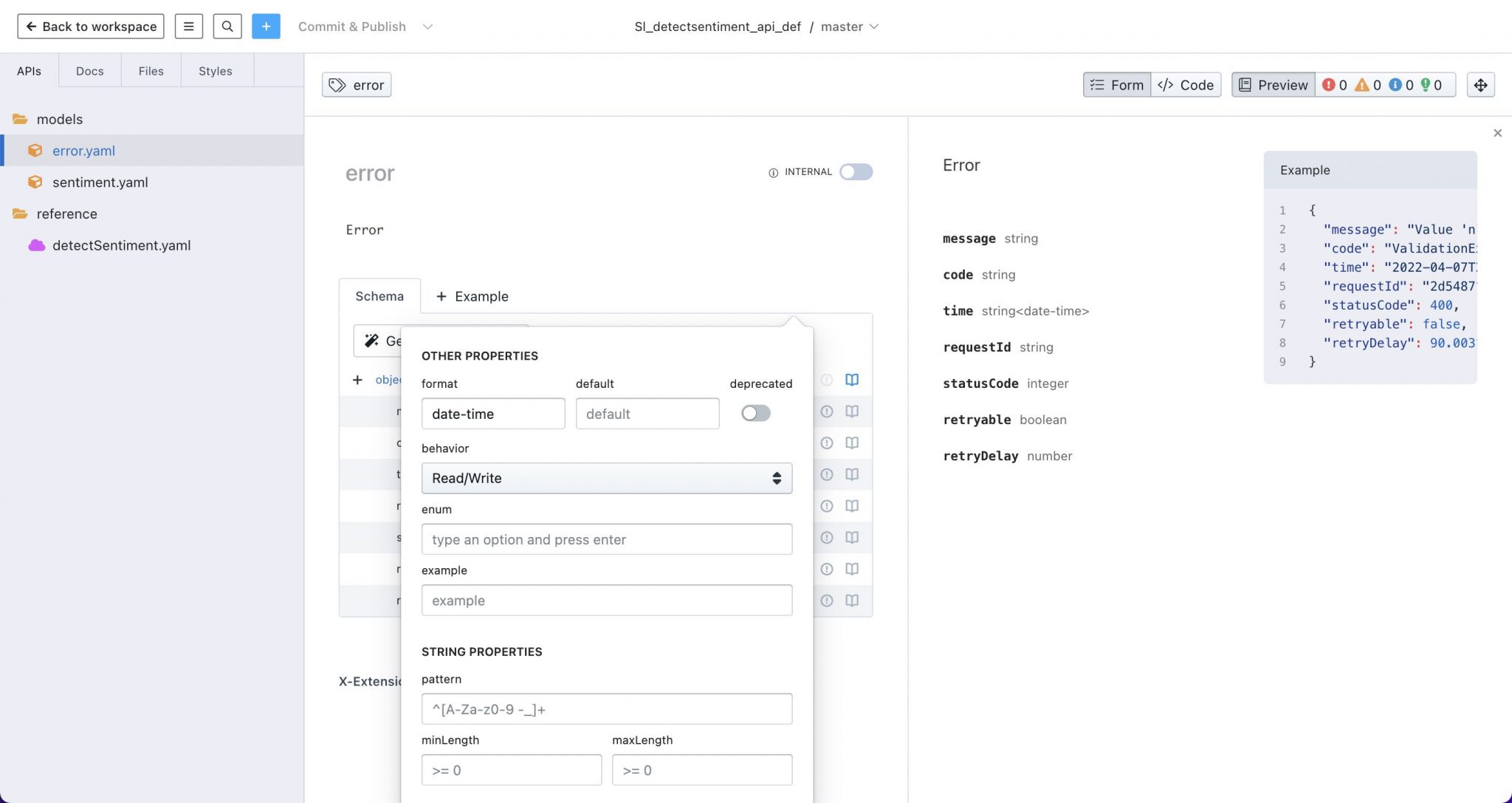Open the Commit & Publish dropdown

[x=427, y=27]
